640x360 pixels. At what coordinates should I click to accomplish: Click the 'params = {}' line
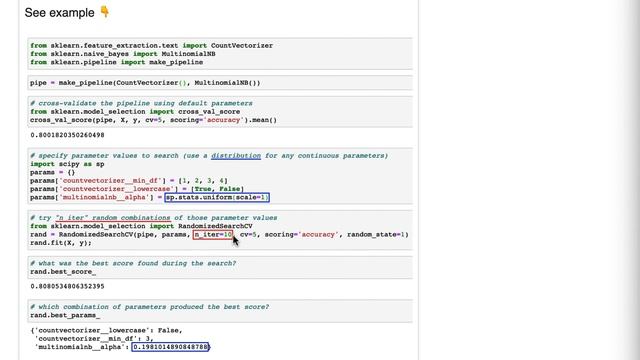click(53, 172)
